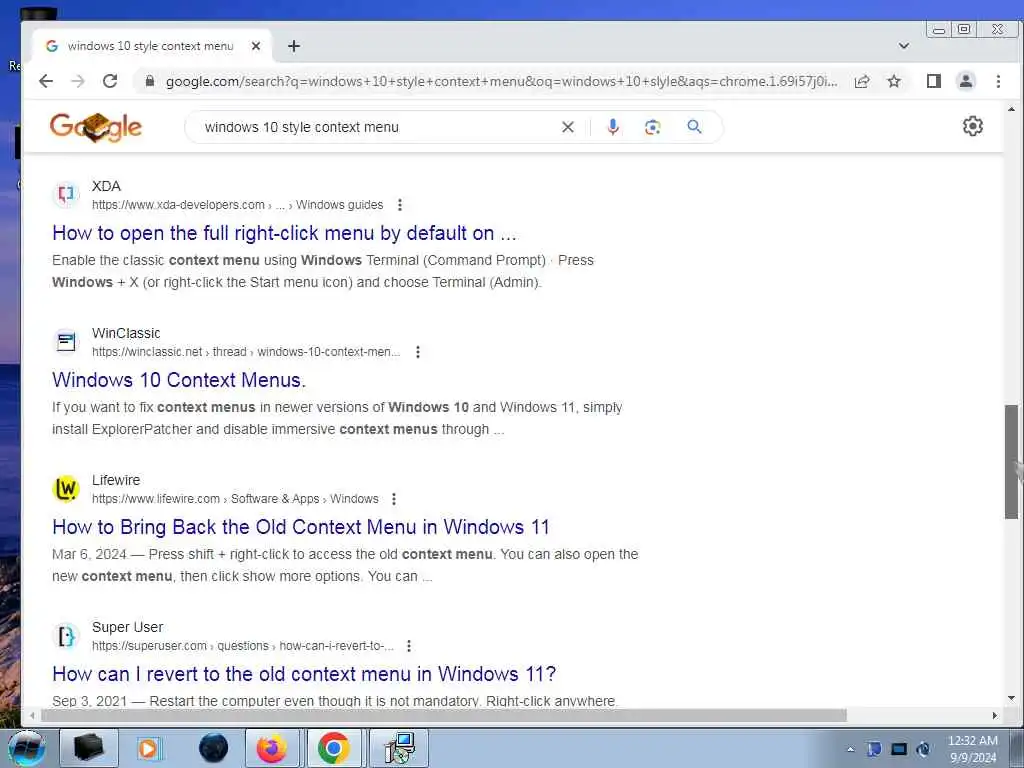Share this page icon in address bar
Viewport: 1024px width, 768px height.
(x=862, y=81)
